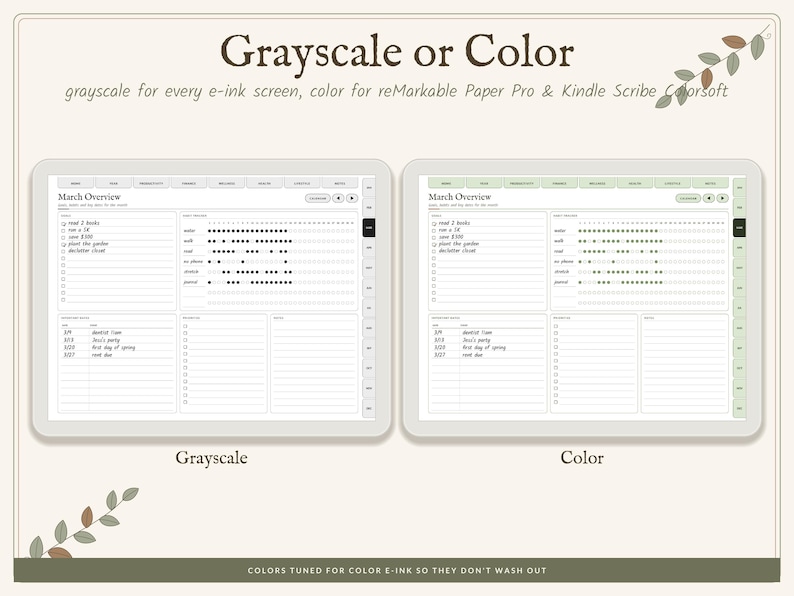The height and width of the screenshot is (596, 794).
Task: Select APR side tab in Grayscale planner
Action: (x=369, y=248)
